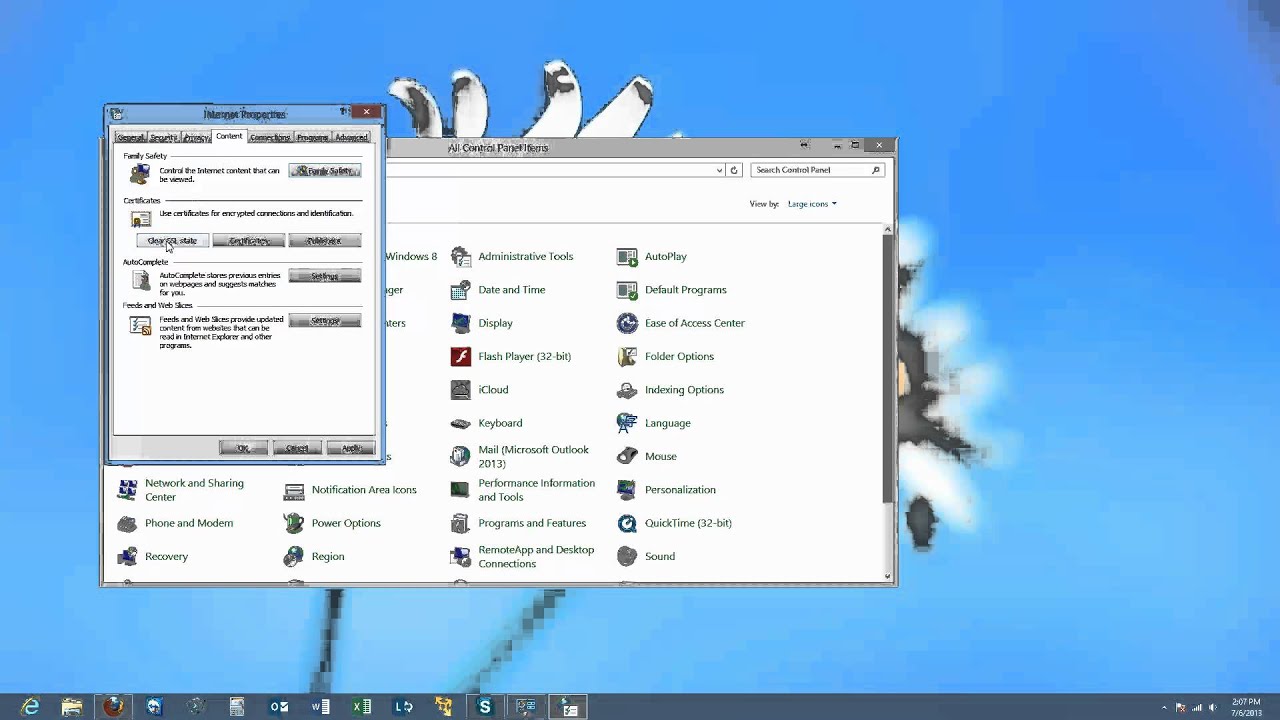Refresh the Control Panel window
The height and width of the screenshot is (720, 1280).
pos(734,170)
